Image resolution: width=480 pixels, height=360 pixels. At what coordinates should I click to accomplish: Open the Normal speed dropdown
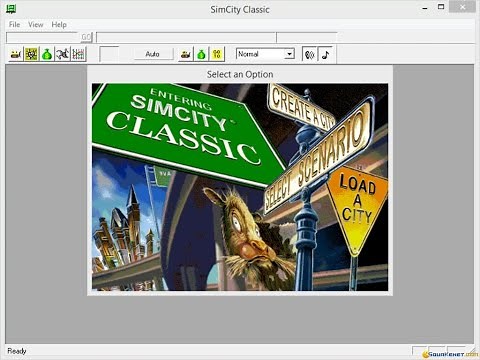point(289,54)
